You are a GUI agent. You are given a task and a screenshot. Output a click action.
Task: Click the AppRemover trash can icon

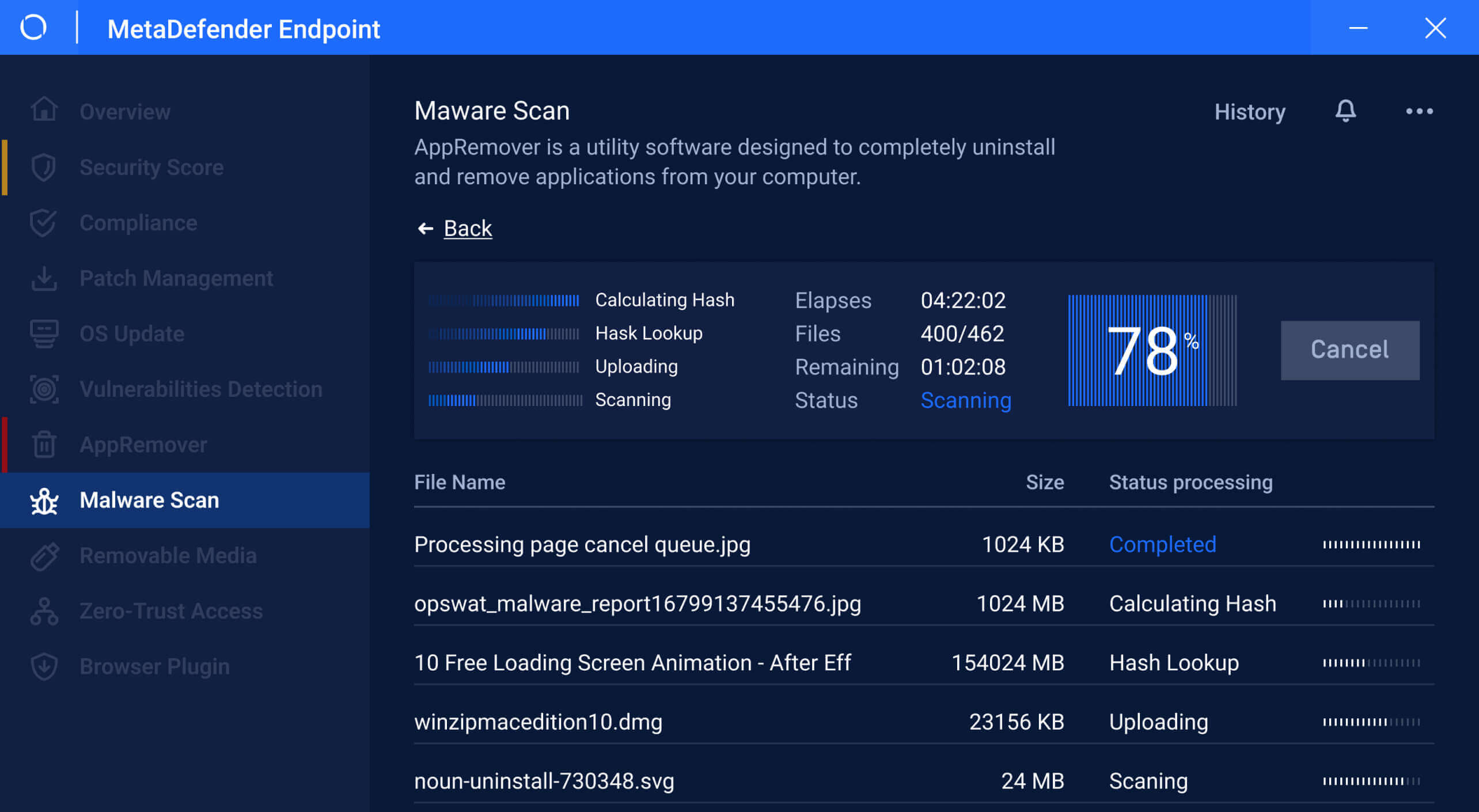(x=44, y=445)
